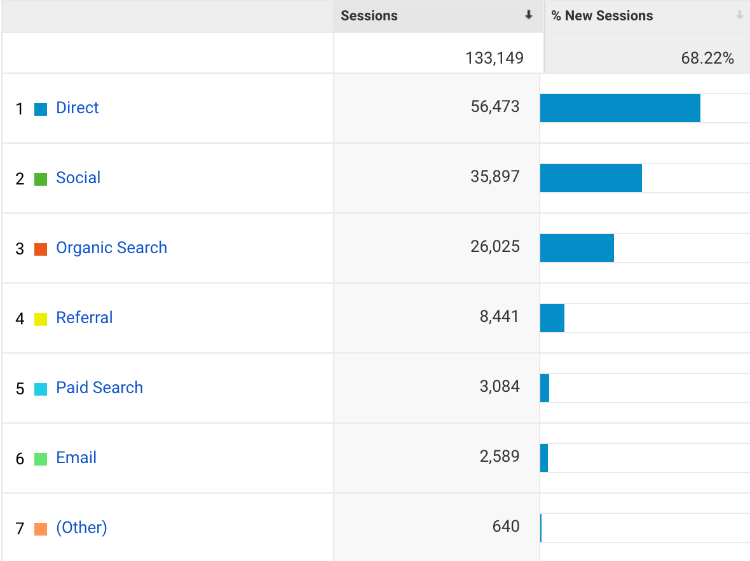Open the (Other) channel link
The height and width of the screenshot is (561, 750).
(81, 528)
